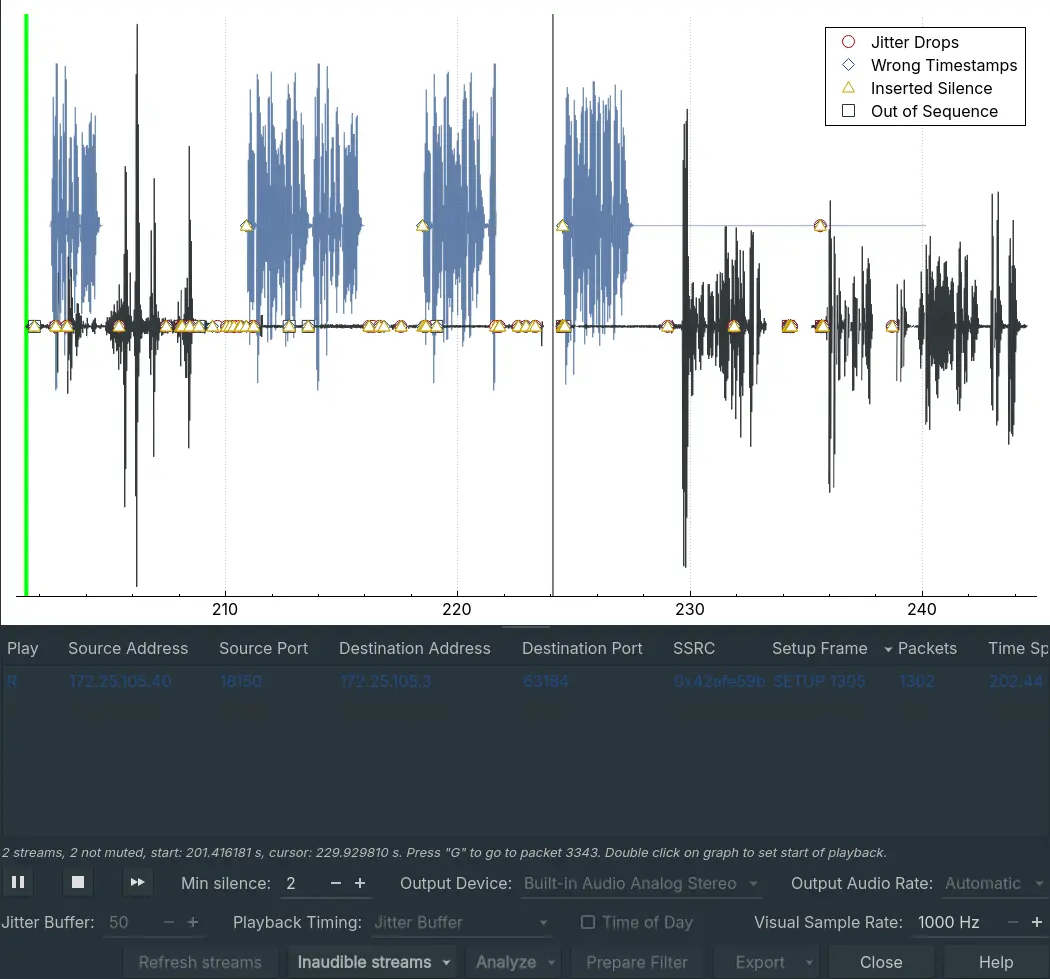Pause the RTP stream playback
The height and width of the screenshot is (979, 1050).
click(18, 883)
